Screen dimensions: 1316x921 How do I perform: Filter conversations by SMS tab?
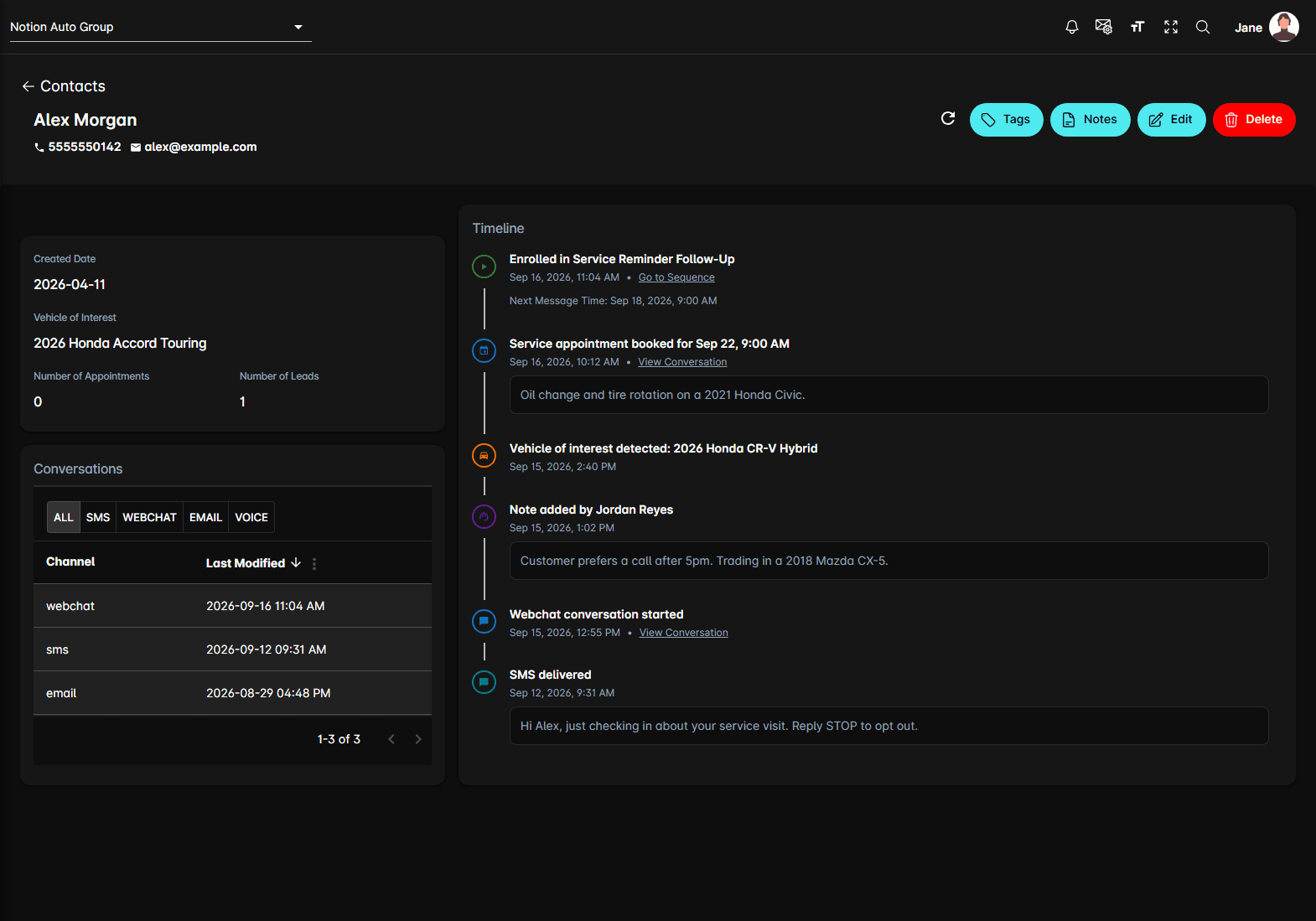pos(98,517)
